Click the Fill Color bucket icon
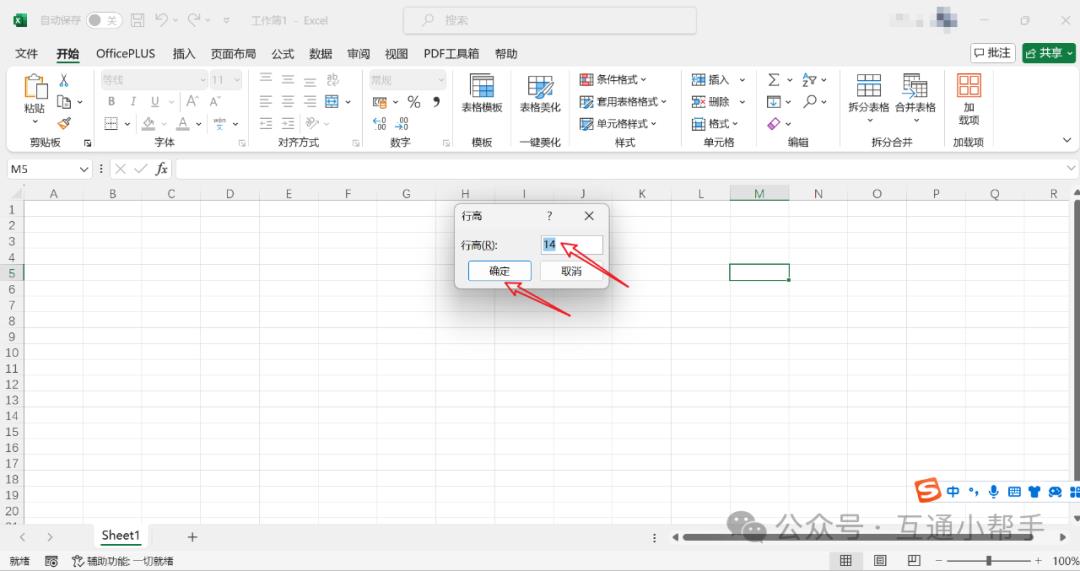This screenshot has width=1080, height=571. (x=148, y=123)
